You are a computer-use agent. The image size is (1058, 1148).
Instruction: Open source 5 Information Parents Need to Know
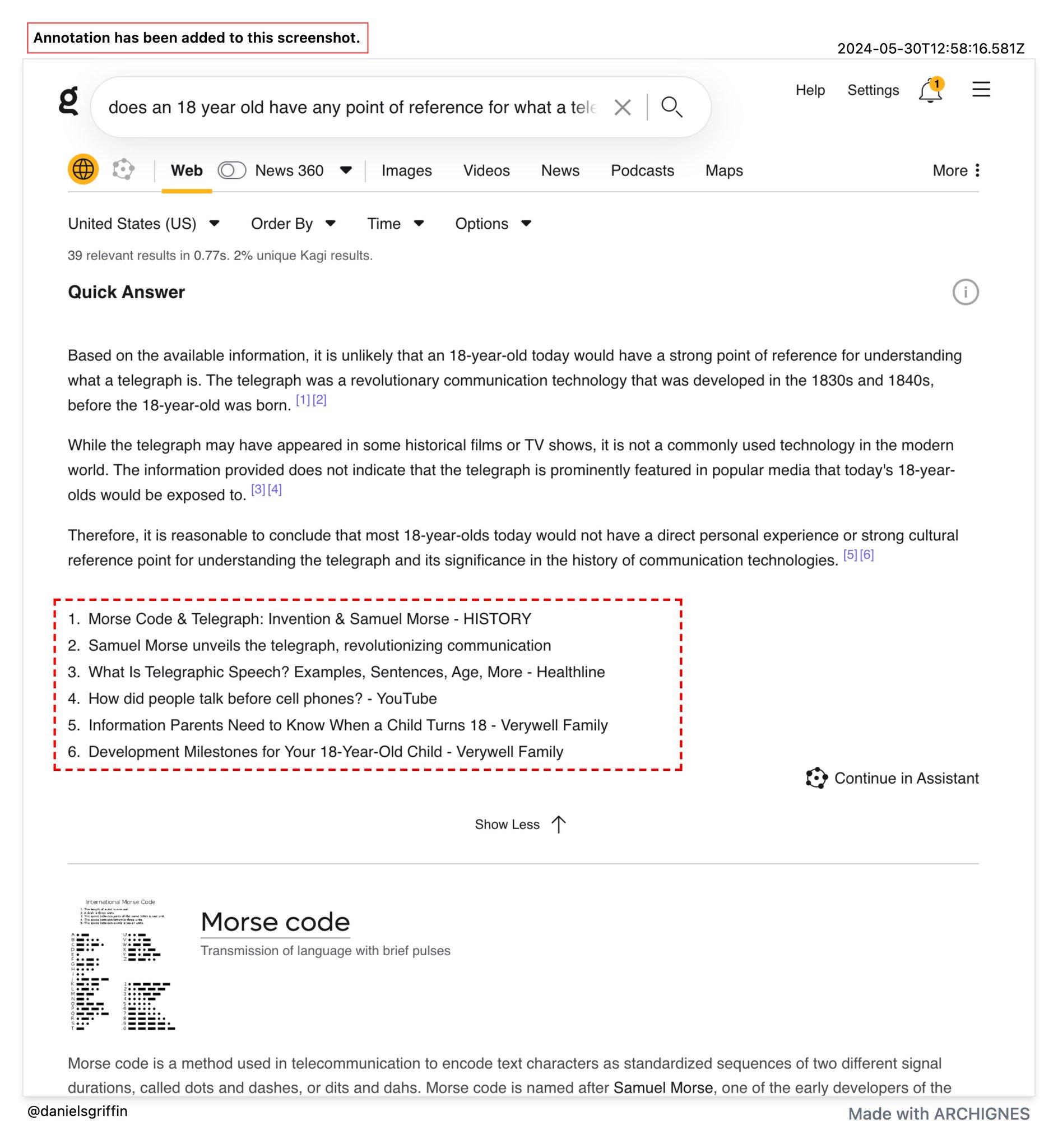(x=348, y=725)
